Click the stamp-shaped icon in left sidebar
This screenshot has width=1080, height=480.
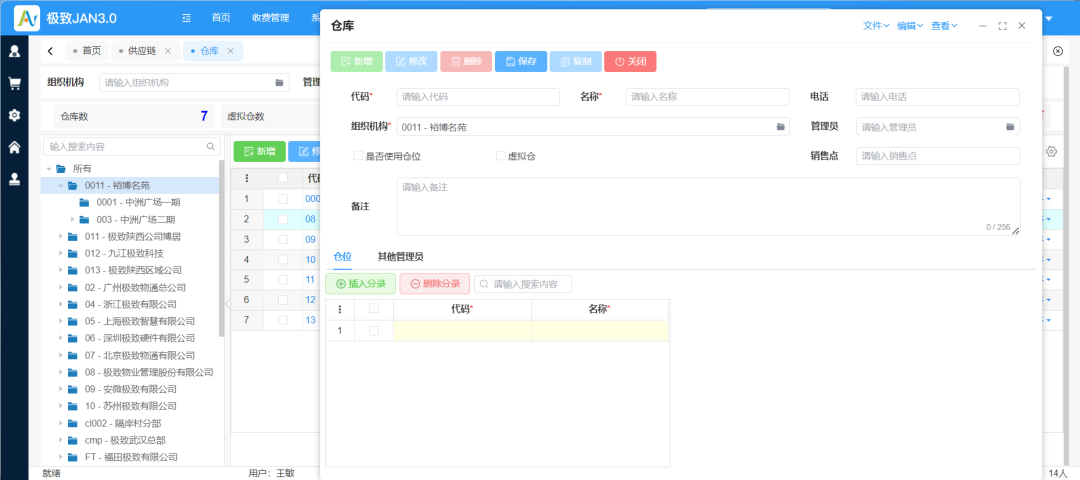[x=14, y=178]
